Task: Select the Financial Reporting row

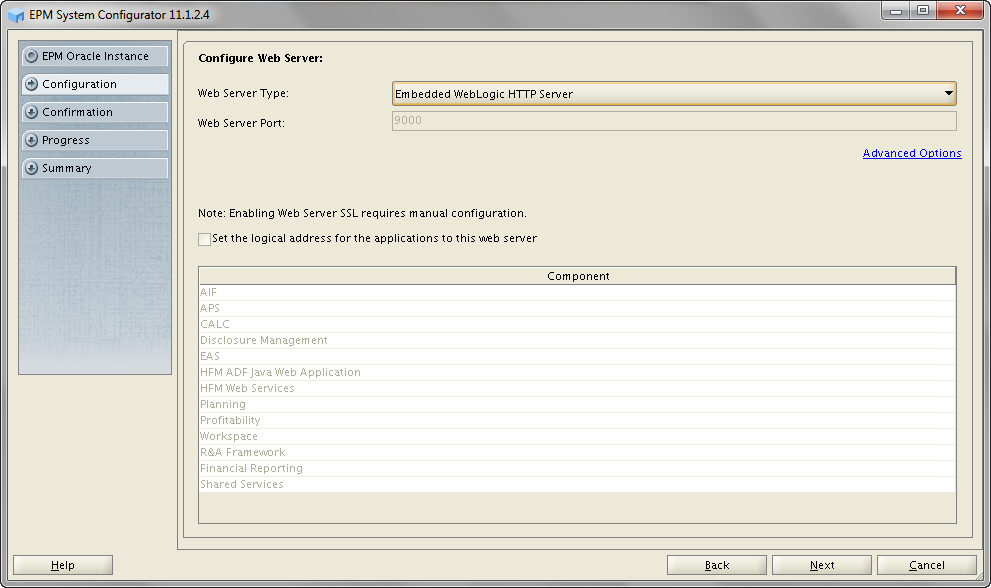Action: [577, 469]
